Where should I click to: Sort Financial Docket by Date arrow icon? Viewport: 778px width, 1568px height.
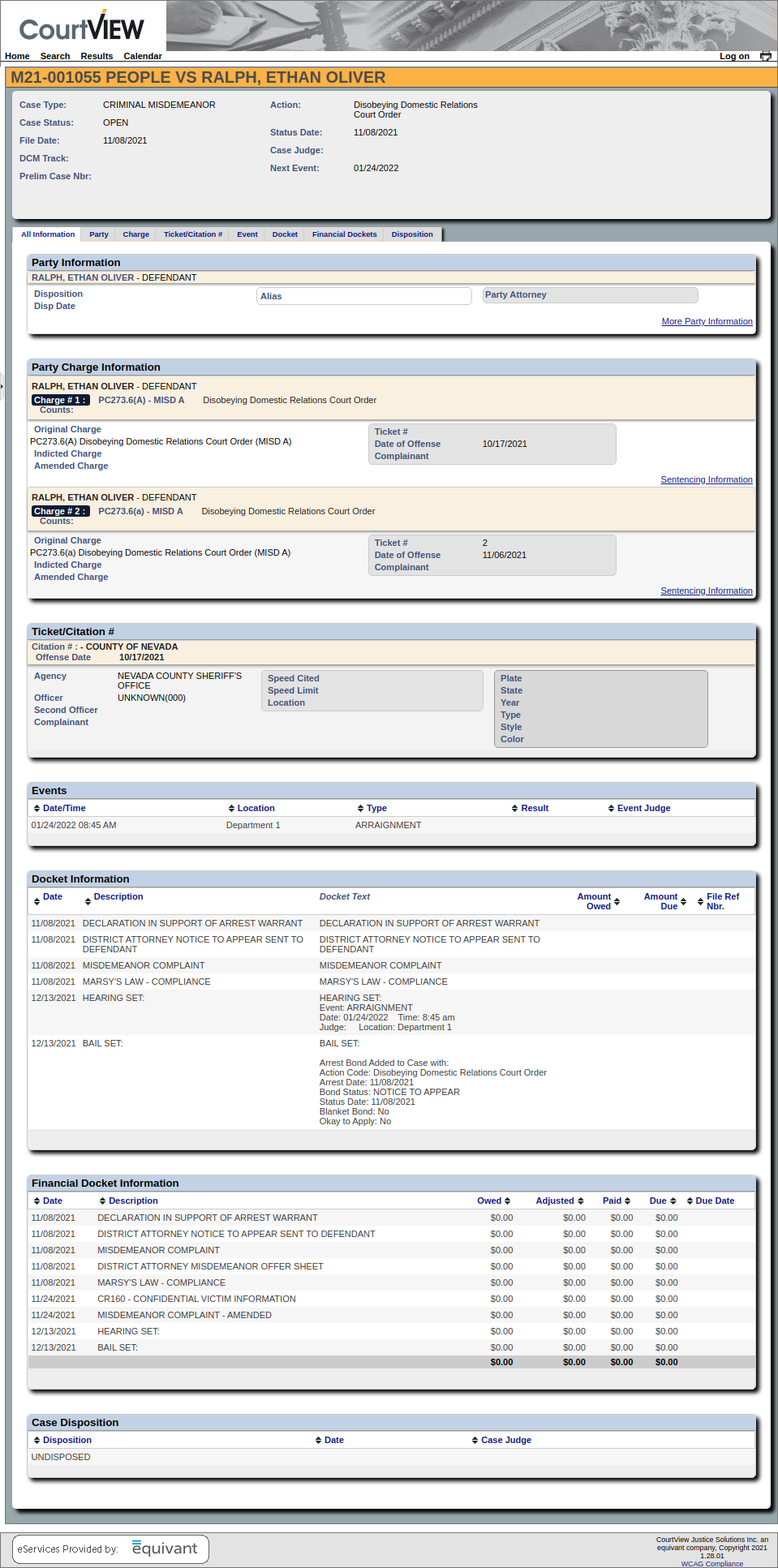(37, 1201)
